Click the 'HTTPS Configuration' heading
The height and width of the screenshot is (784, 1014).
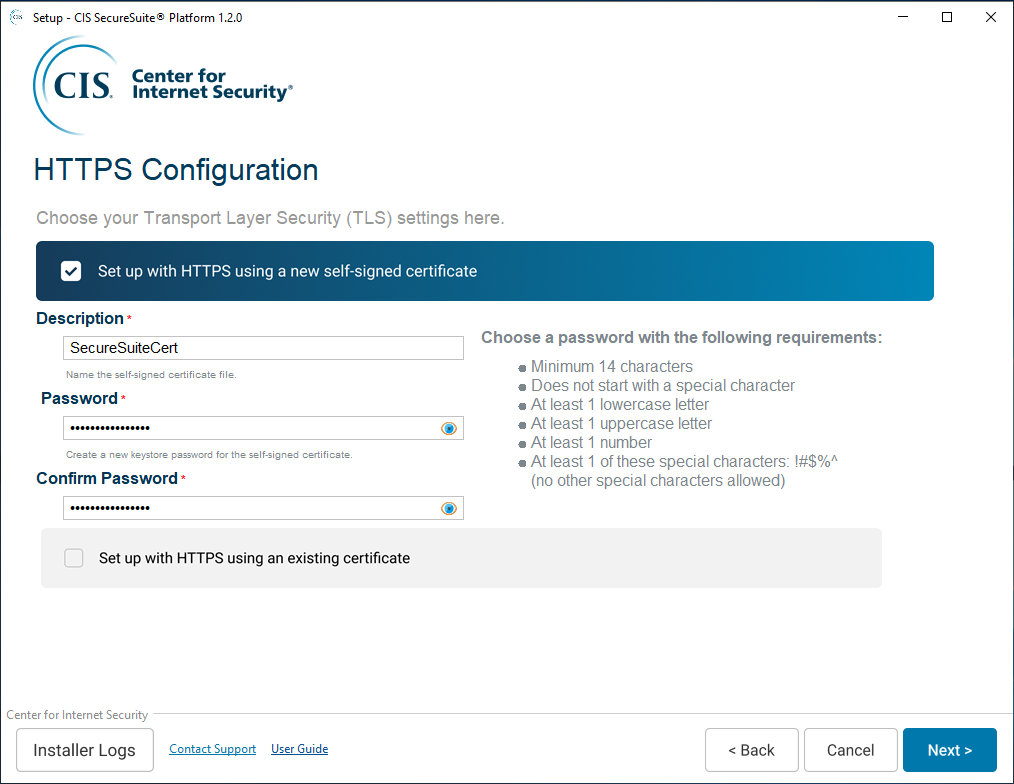[x=176, y=170]
